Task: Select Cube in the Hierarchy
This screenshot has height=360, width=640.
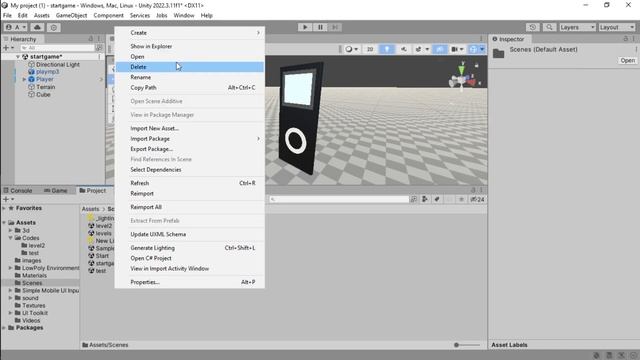Action: point(43,94)
